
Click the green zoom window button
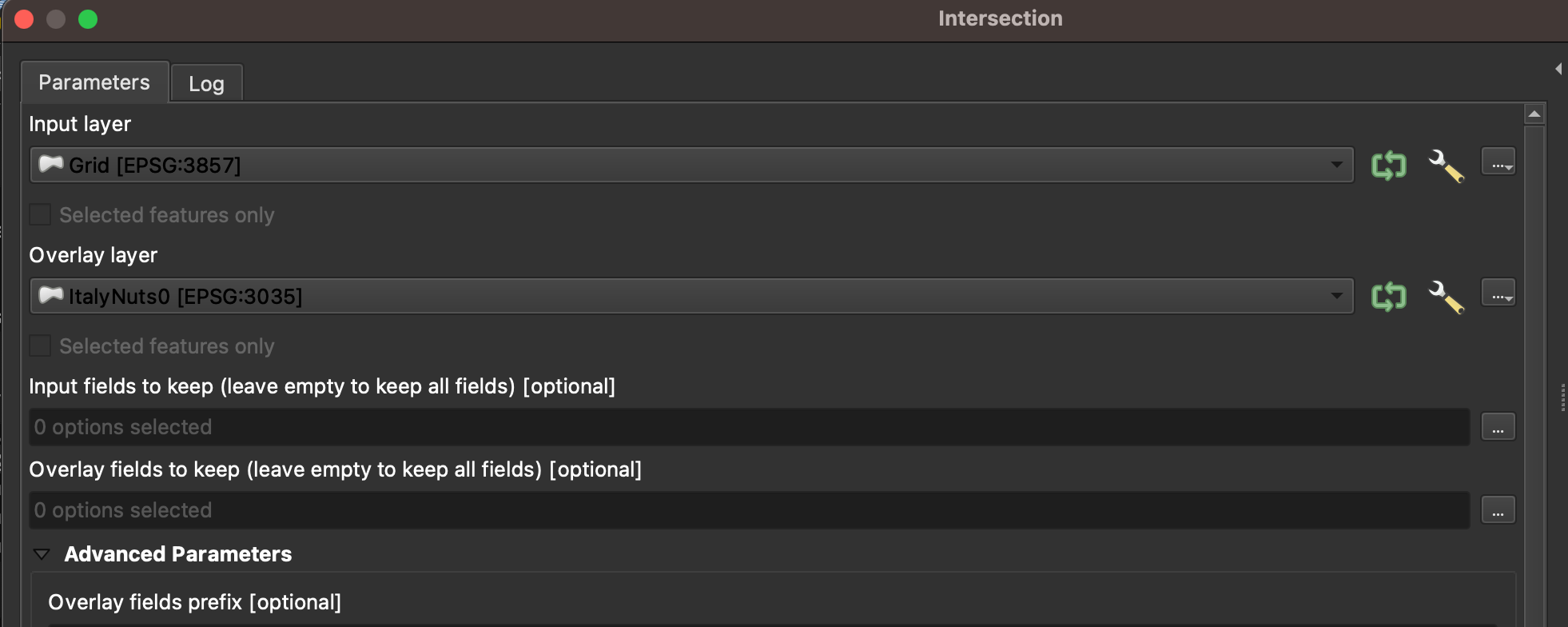(x=88, y=19)
